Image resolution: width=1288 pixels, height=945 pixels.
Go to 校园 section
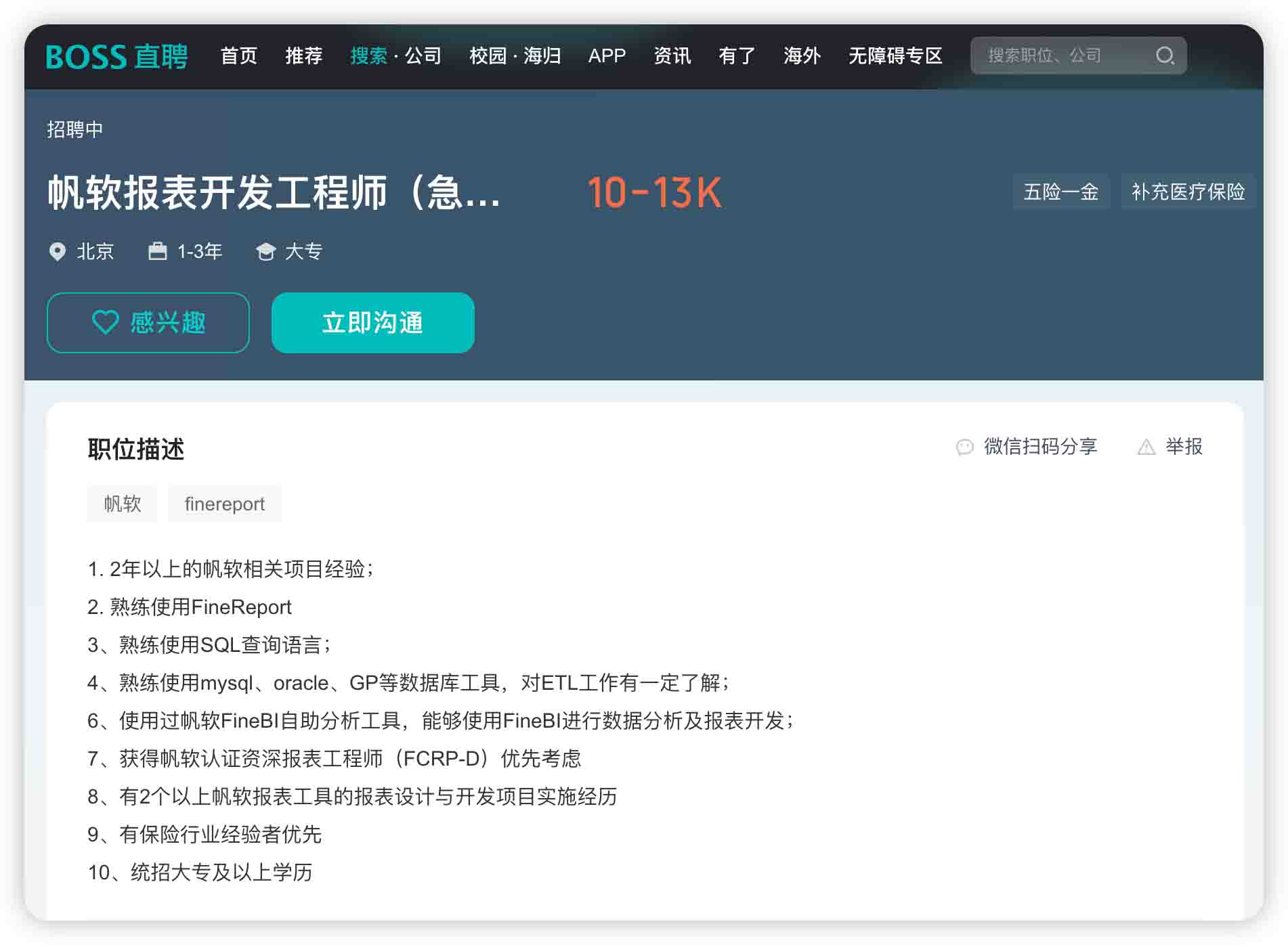coord(488,56)
